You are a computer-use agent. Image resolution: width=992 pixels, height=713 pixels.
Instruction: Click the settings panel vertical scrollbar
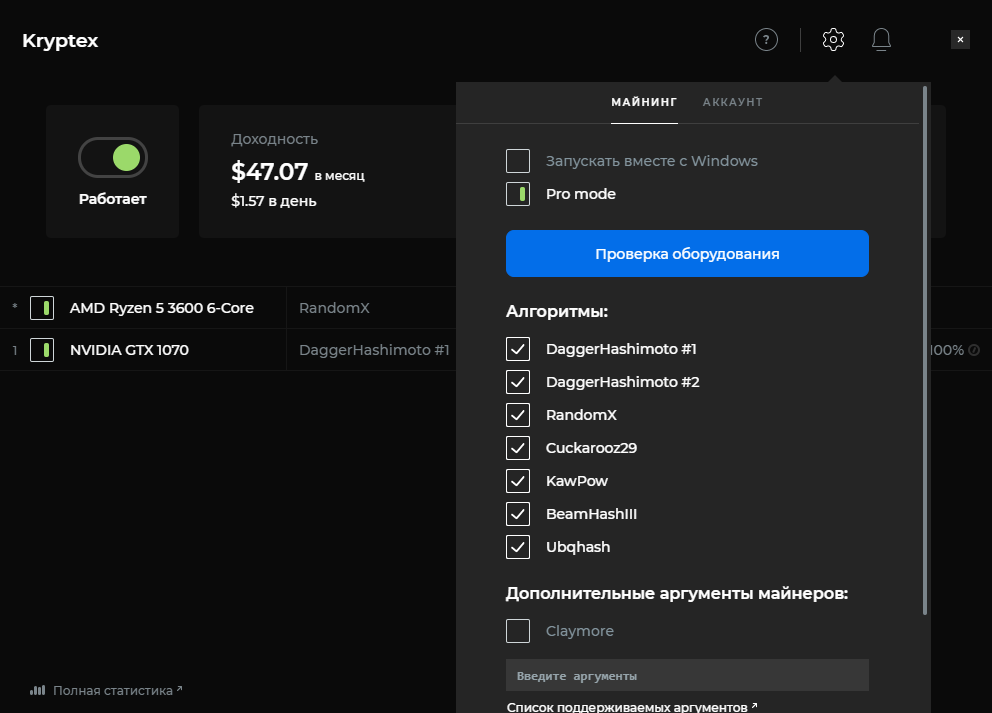[925, 350]
